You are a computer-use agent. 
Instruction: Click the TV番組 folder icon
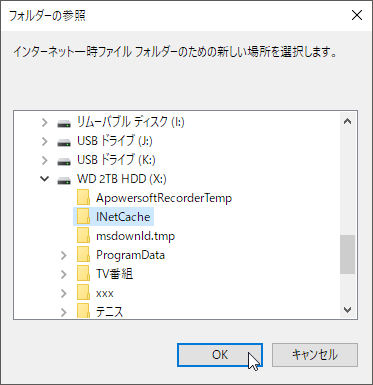click(83, 273)
